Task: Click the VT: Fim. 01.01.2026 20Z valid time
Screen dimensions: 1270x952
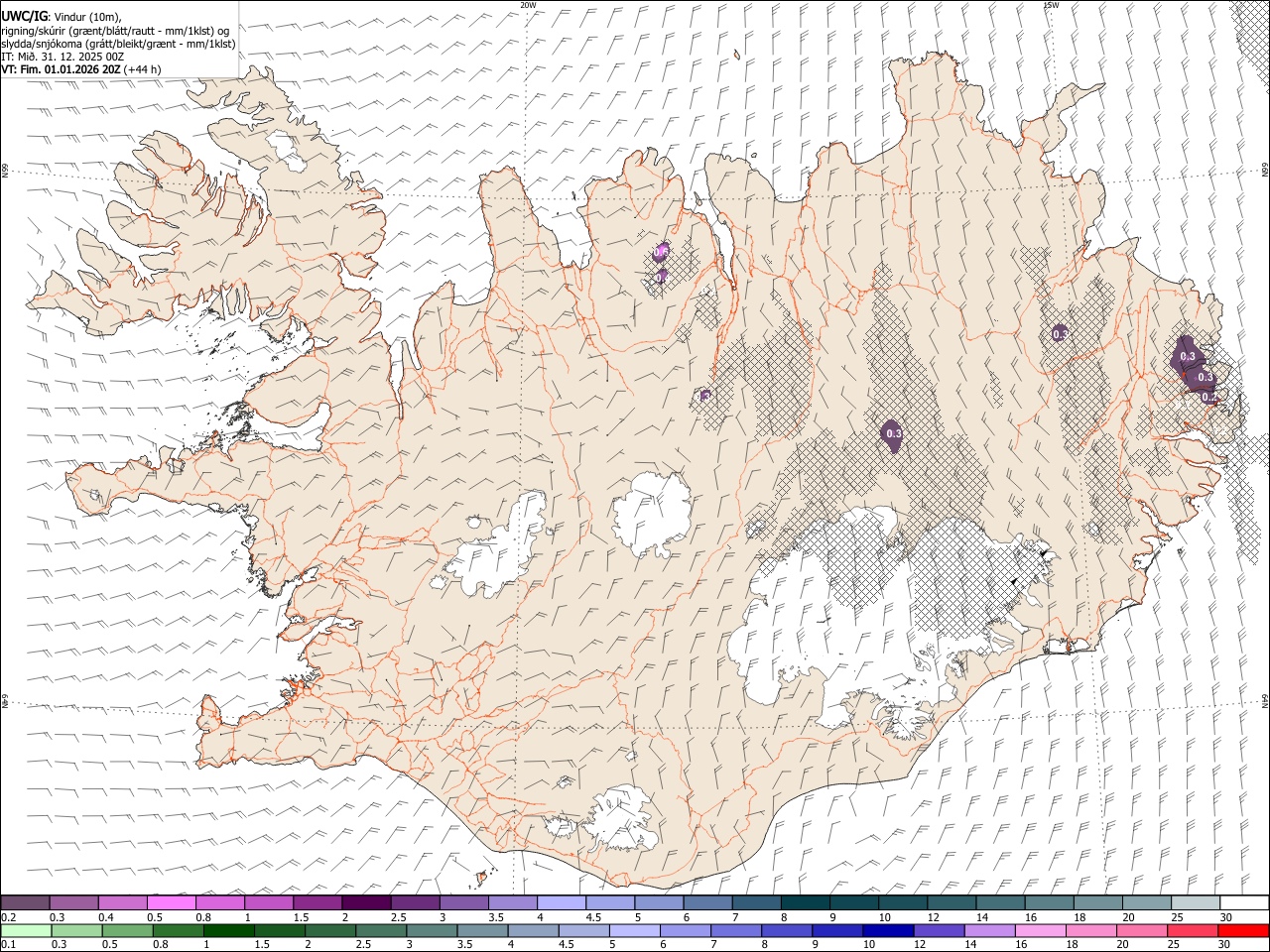Action: (x=61, y=69)
